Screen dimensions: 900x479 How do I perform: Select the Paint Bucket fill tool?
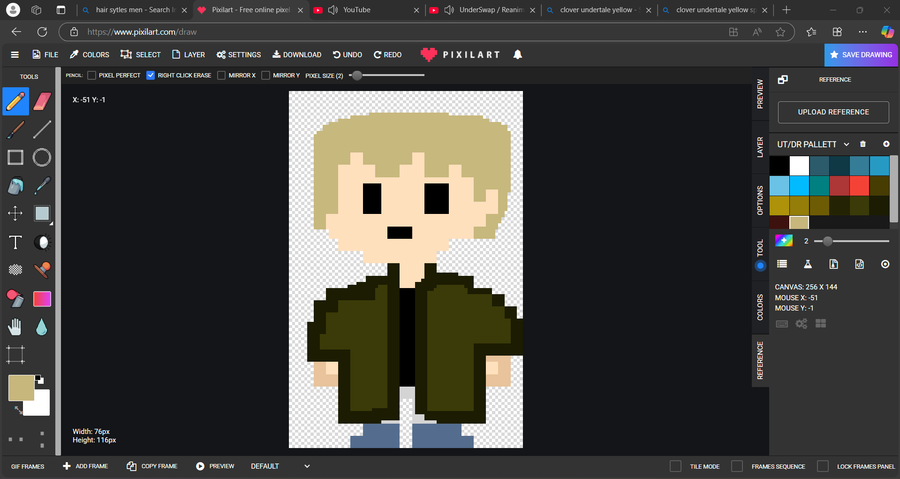[15, 185]
